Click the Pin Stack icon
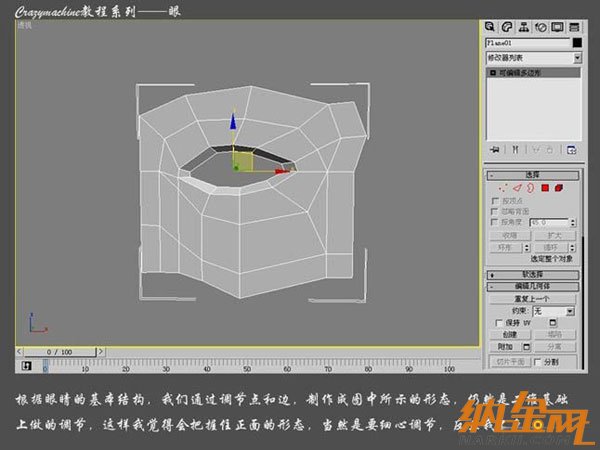The height and width of the screenshot is (450, 600). (494, 150)
